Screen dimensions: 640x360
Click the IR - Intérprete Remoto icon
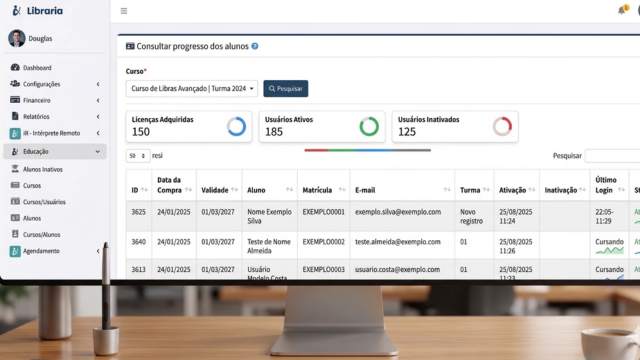click(x=15, y=133)
